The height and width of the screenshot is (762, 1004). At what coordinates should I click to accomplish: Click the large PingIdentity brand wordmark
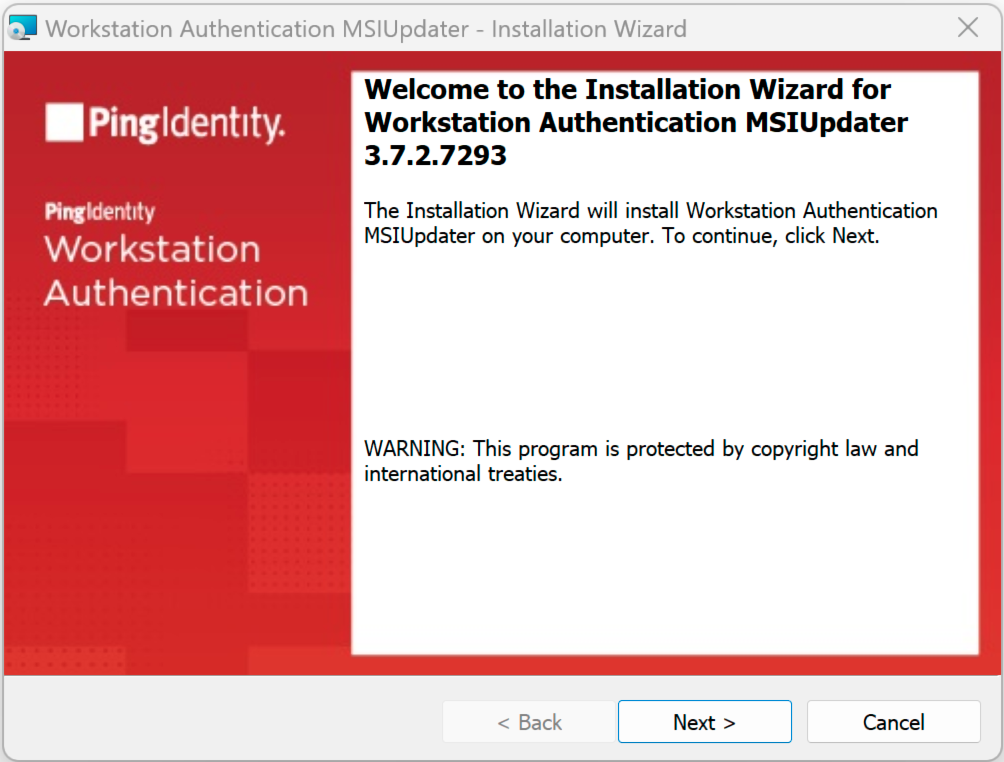click(x=186, y=124)
